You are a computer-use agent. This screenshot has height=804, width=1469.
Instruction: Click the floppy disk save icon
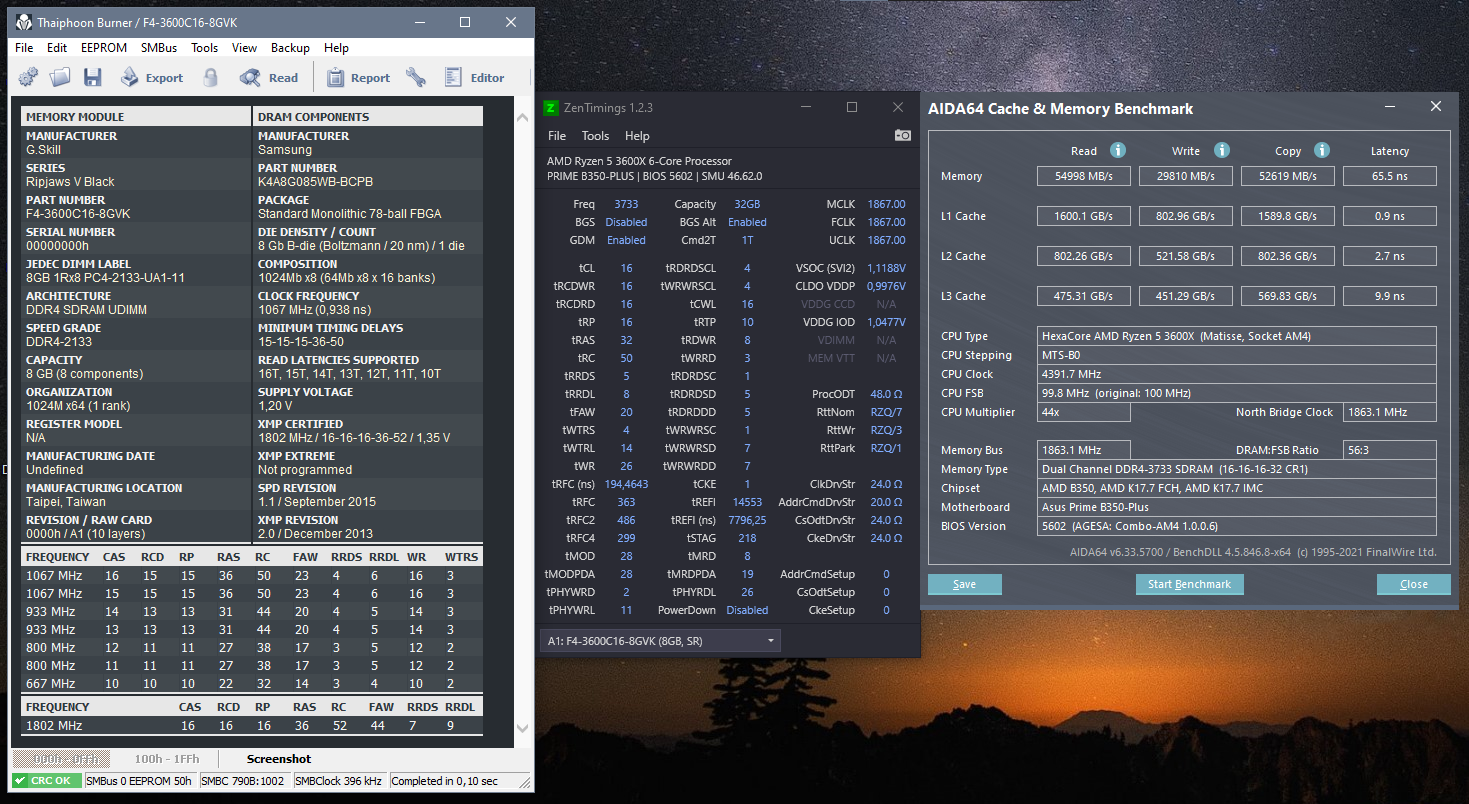tap(93, 77)
